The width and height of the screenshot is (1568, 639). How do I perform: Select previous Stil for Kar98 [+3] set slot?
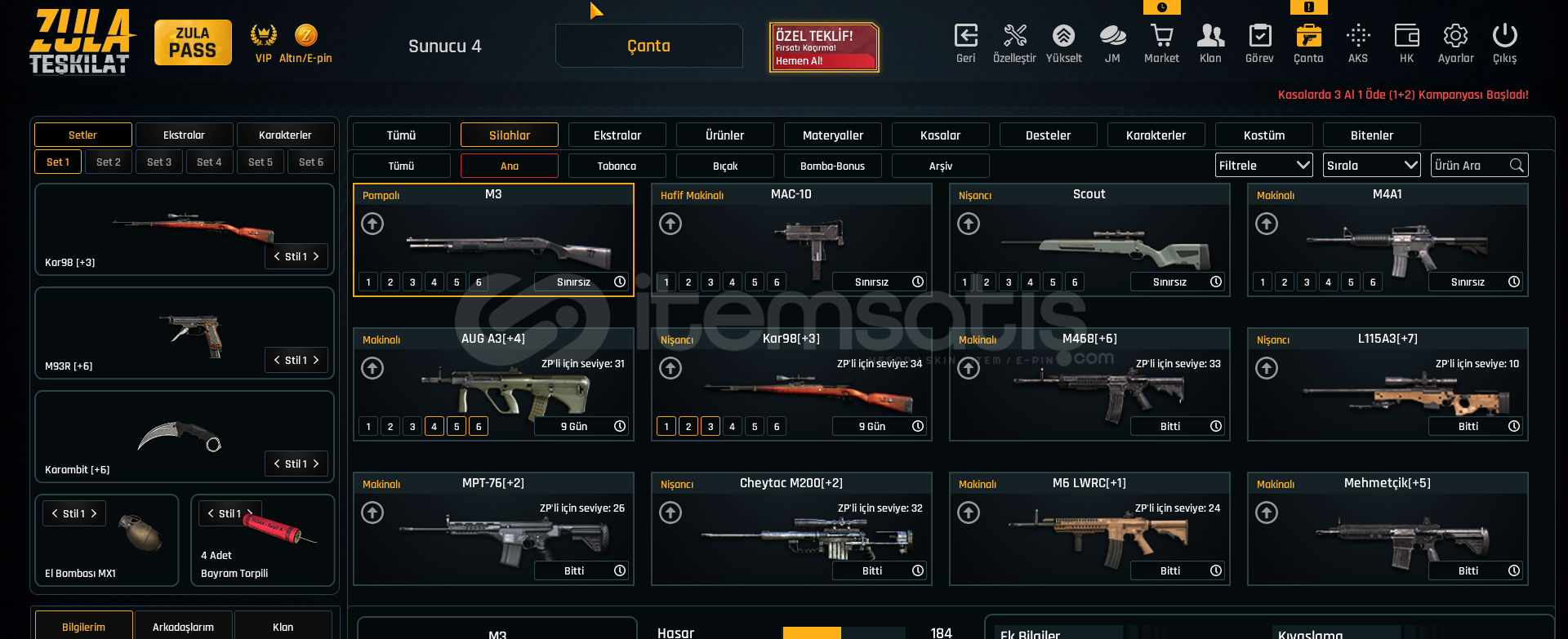click(x=277, y=256)
